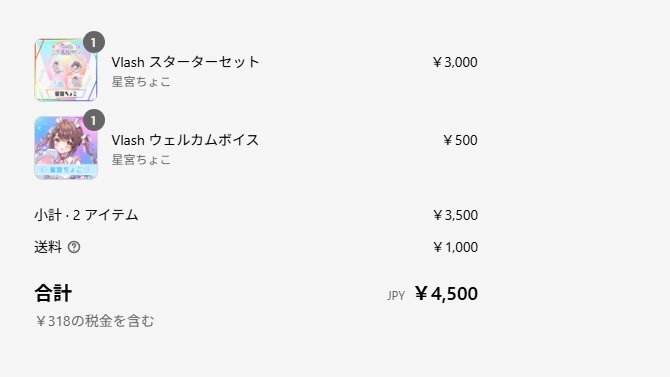The image size is (670, 377).
Task: Open the Vlash ウェルカムボイス product thumbnail
Action: [66, 148]
